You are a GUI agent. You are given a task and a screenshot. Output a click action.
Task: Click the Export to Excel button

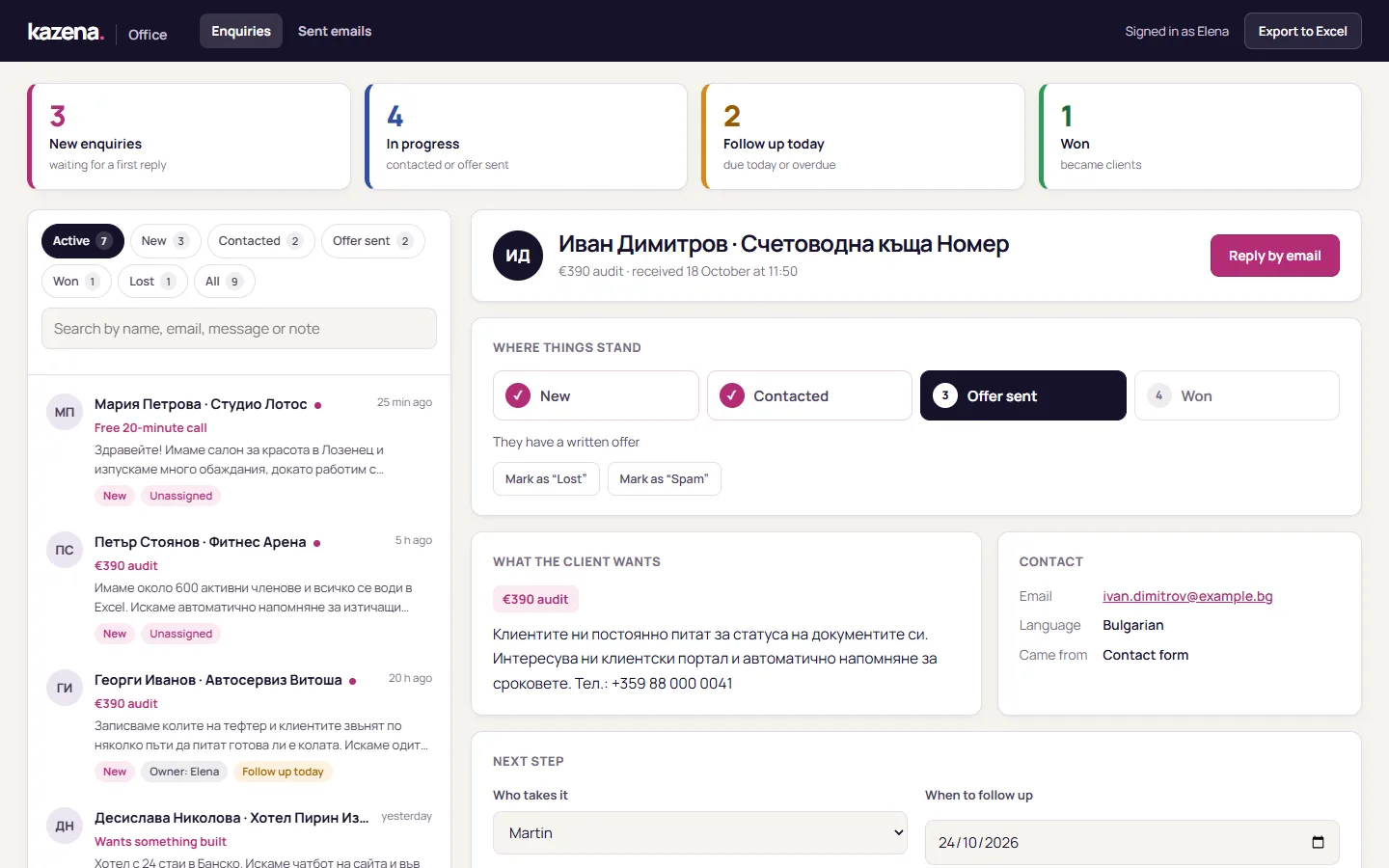(1303, 31)
